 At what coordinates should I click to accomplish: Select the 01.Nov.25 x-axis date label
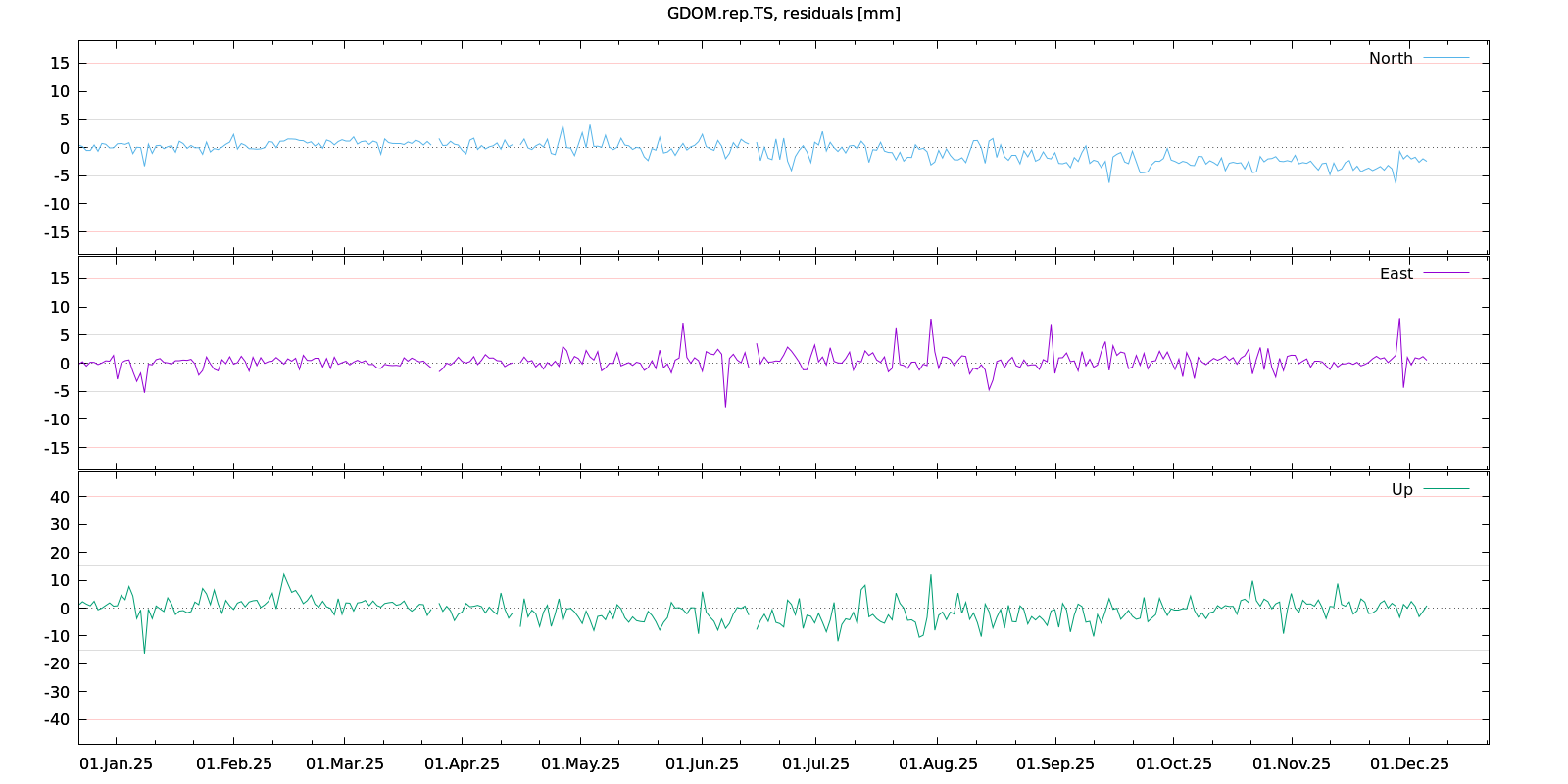click(x=1292, y=764)
